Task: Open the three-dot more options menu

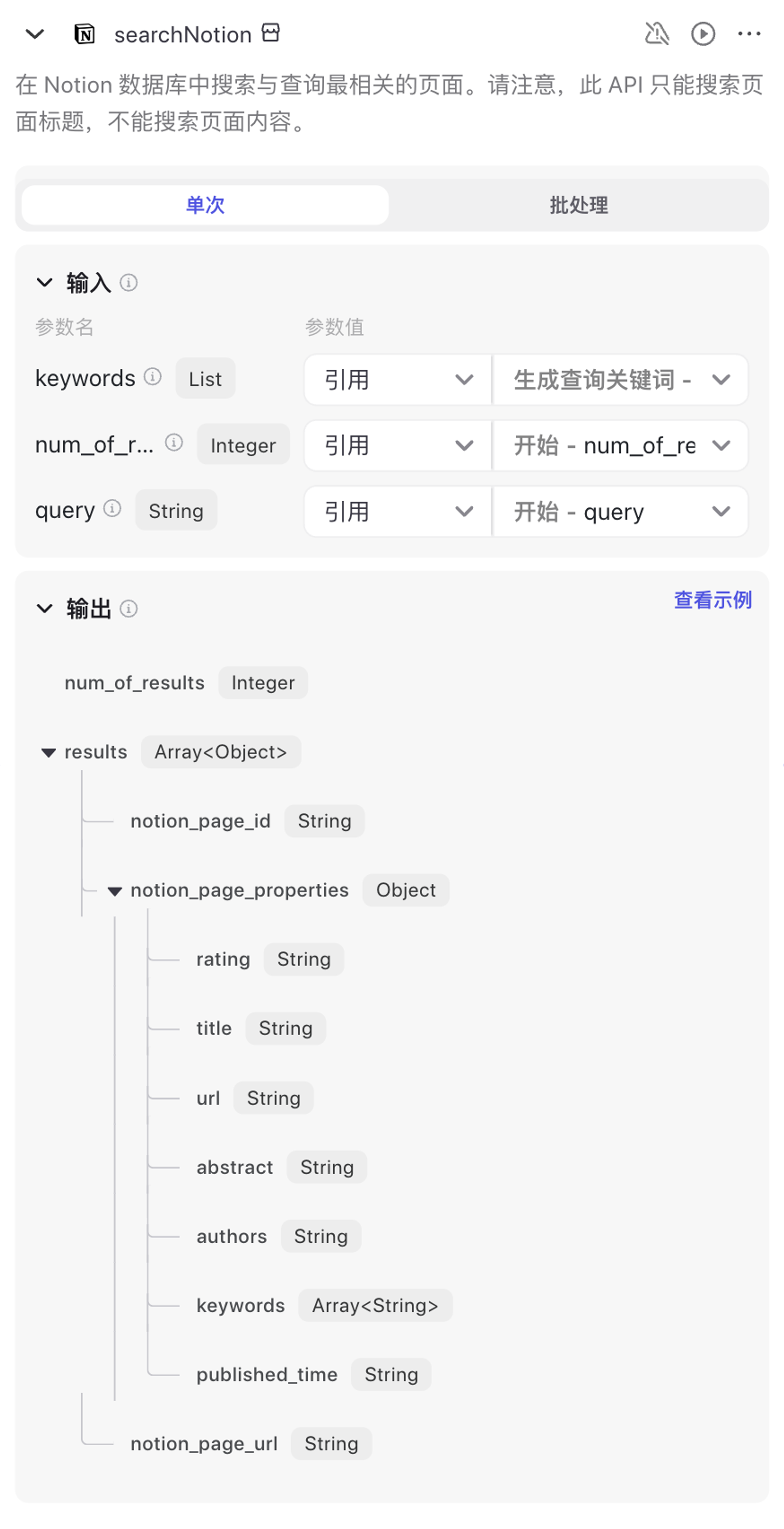Action: [749, 34]
